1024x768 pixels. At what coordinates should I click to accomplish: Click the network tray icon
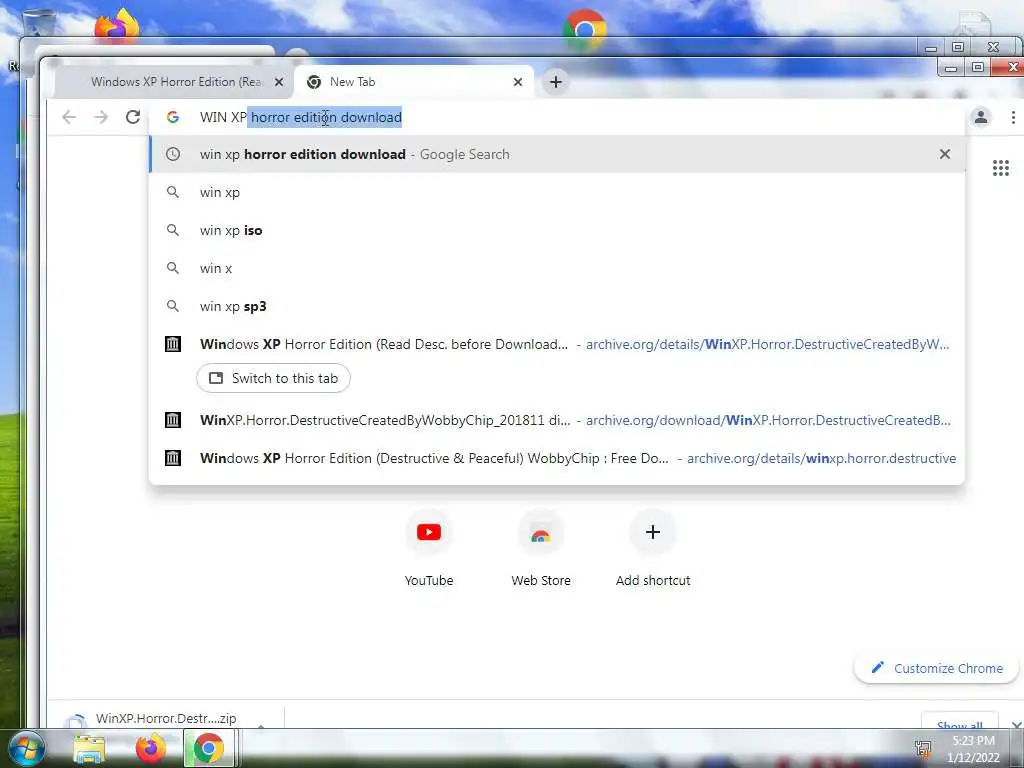pyautogui.click(x=923, y=748)
